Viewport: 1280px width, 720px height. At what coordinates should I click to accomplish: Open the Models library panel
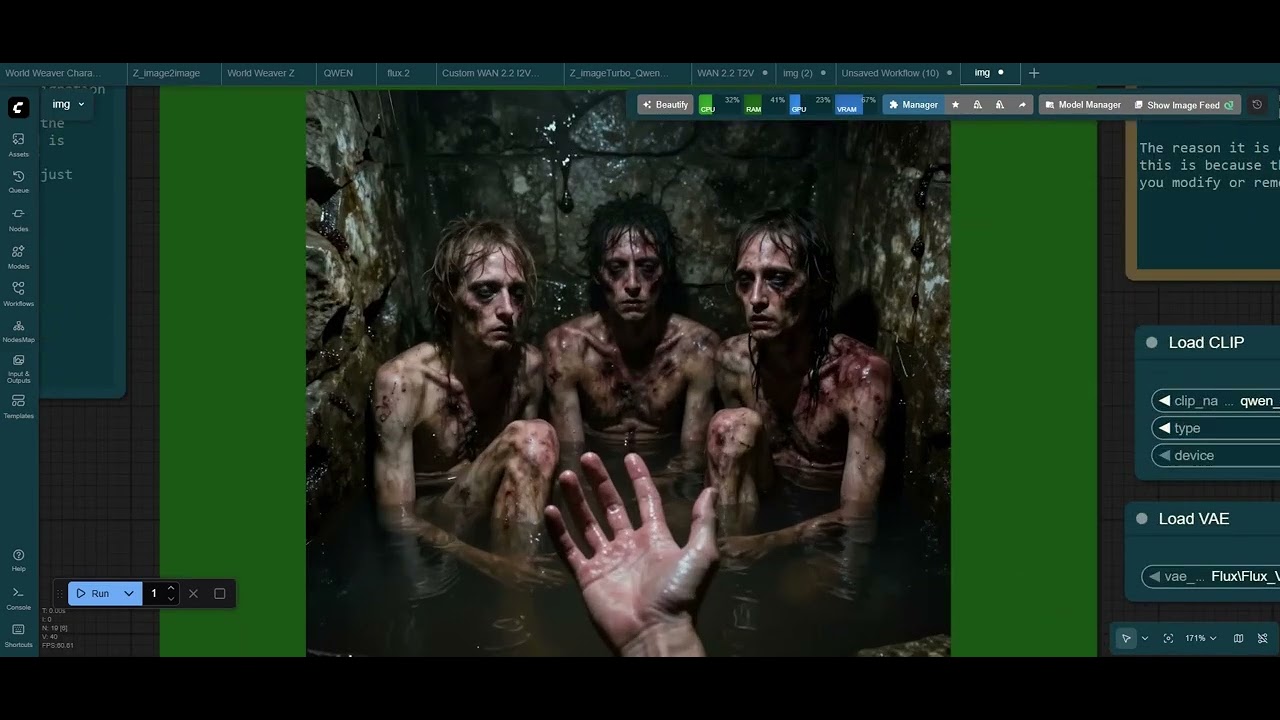pos(18,257)
